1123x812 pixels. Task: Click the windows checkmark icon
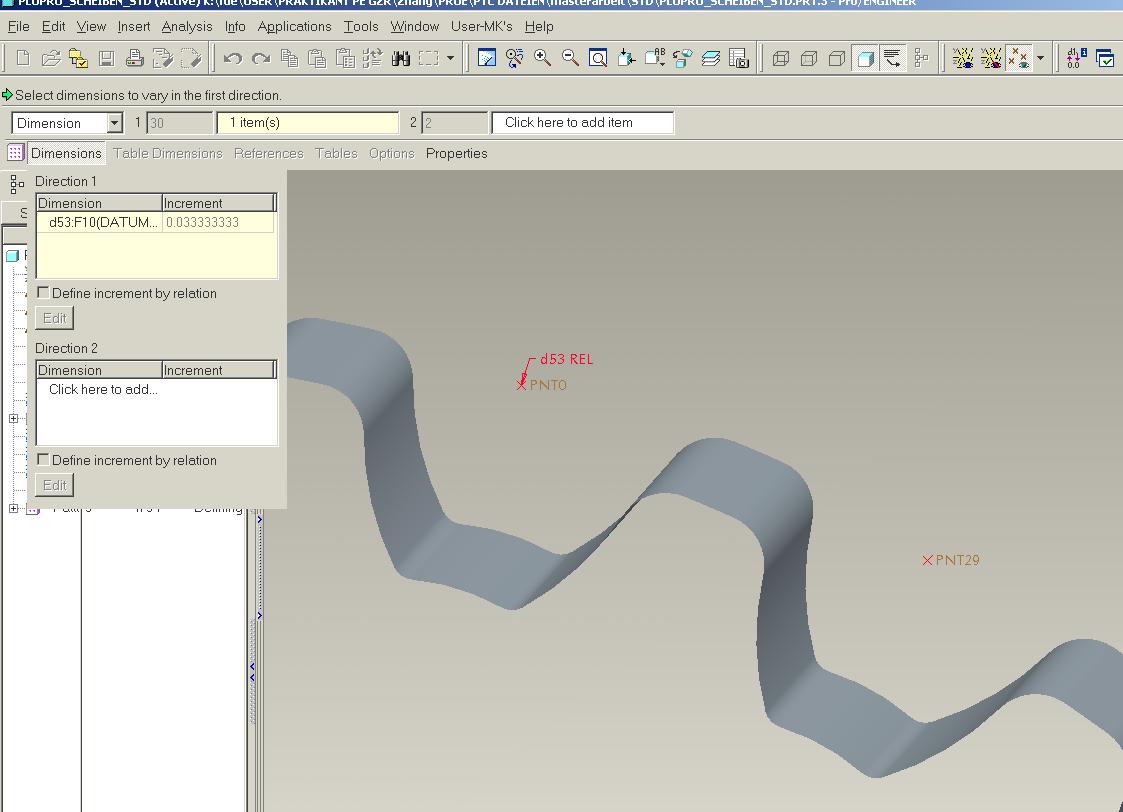pos(1104,58)
